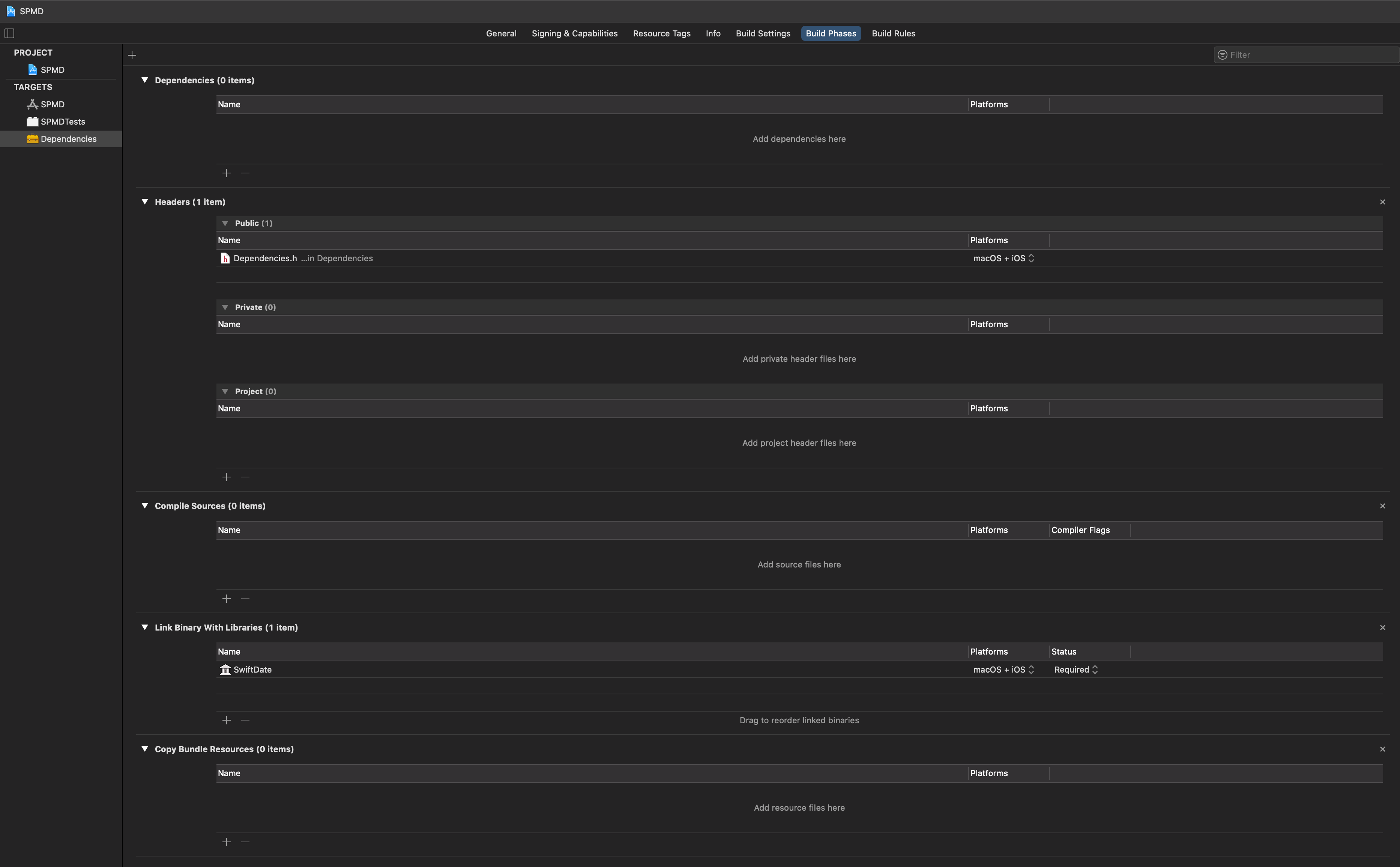Click the add new build phase plus icon

132,55
